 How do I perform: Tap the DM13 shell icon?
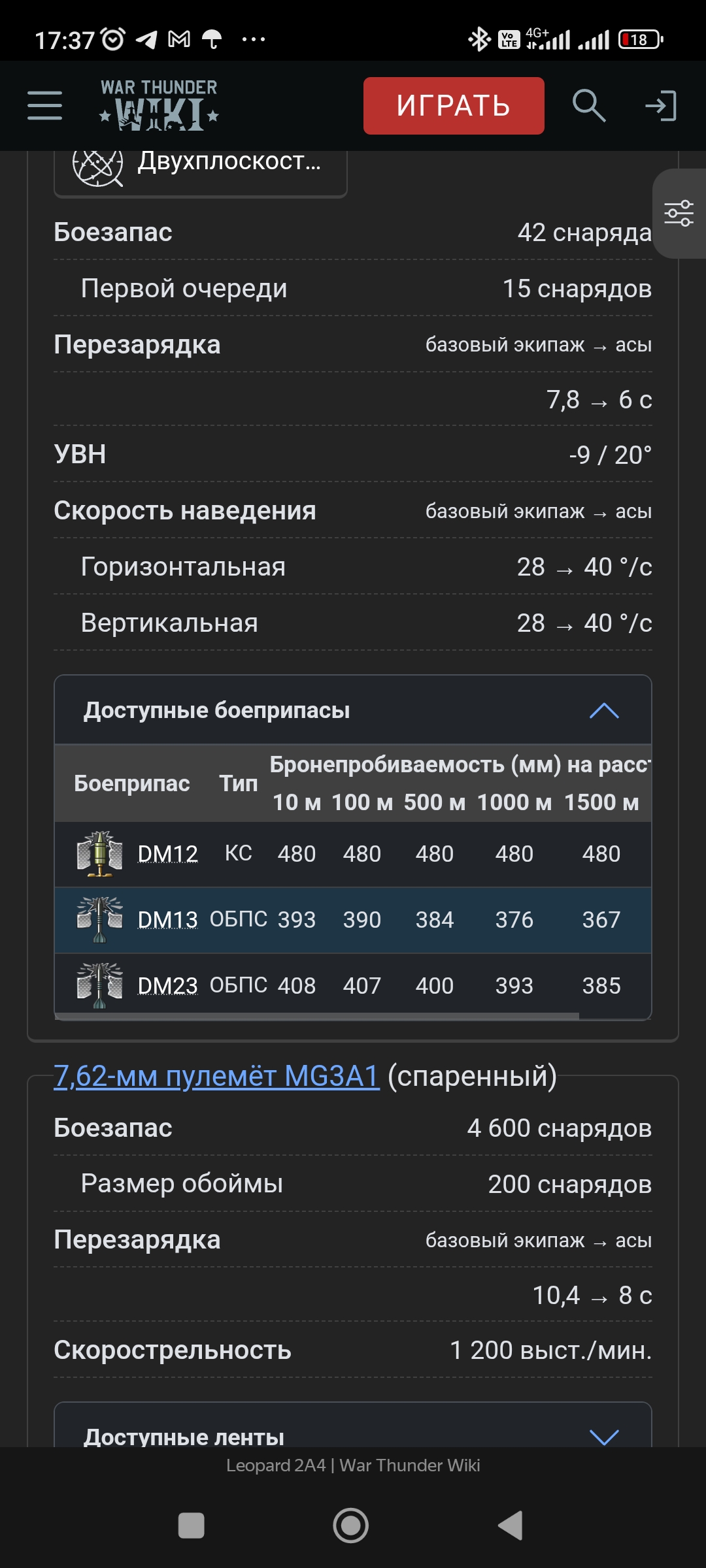tap(99, 919)
